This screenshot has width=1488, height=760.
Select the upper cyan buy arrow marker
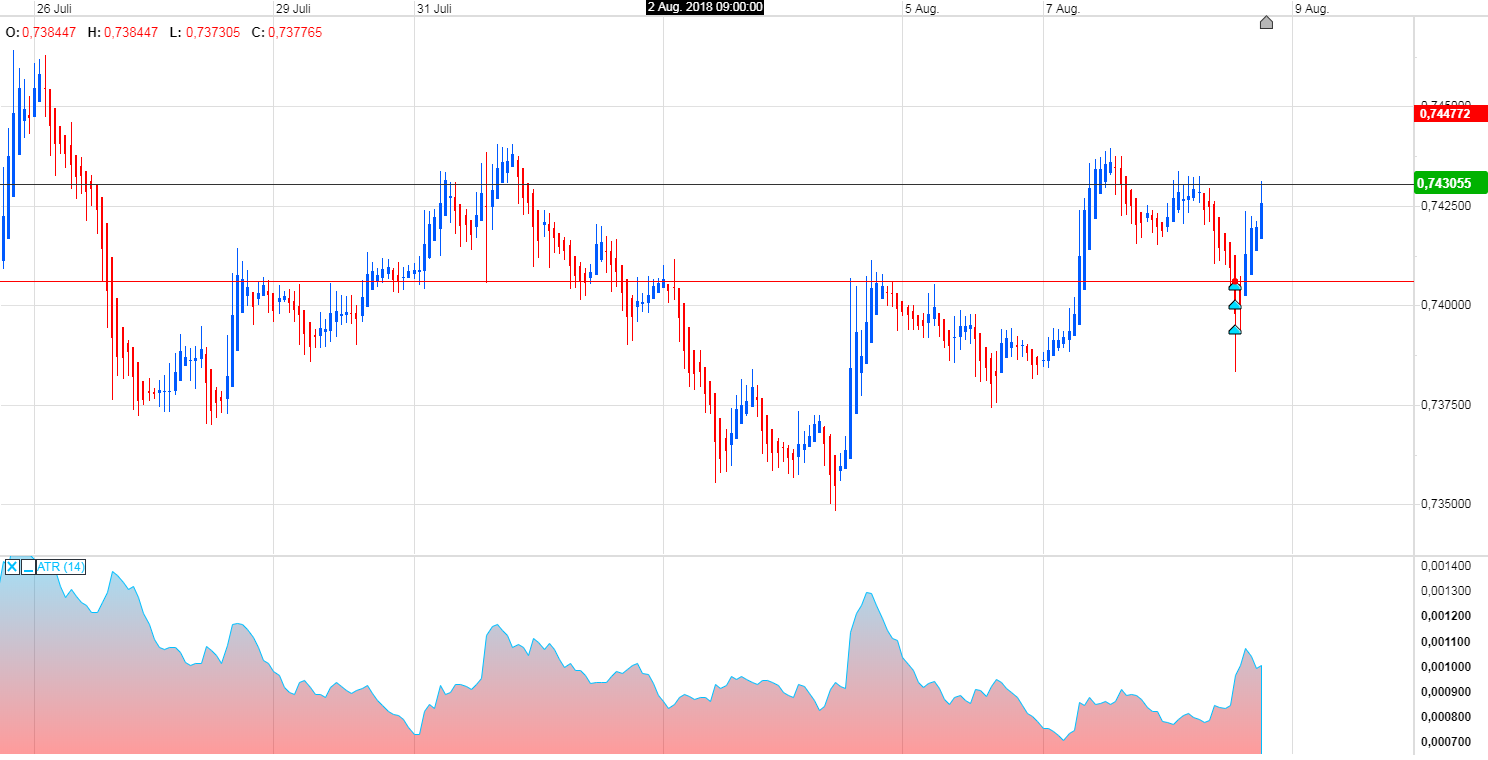point(1235,287)
